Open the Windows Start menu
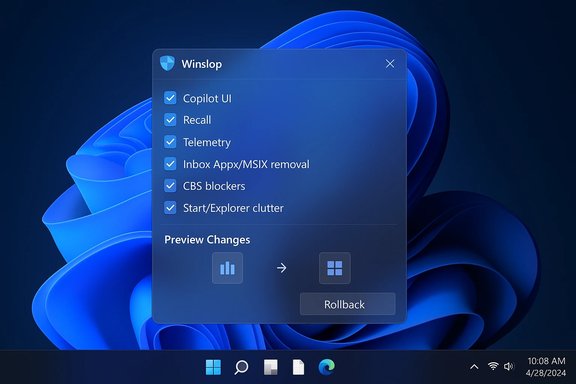Viewport: 576px width, 384px height. (x=213, y=367)
